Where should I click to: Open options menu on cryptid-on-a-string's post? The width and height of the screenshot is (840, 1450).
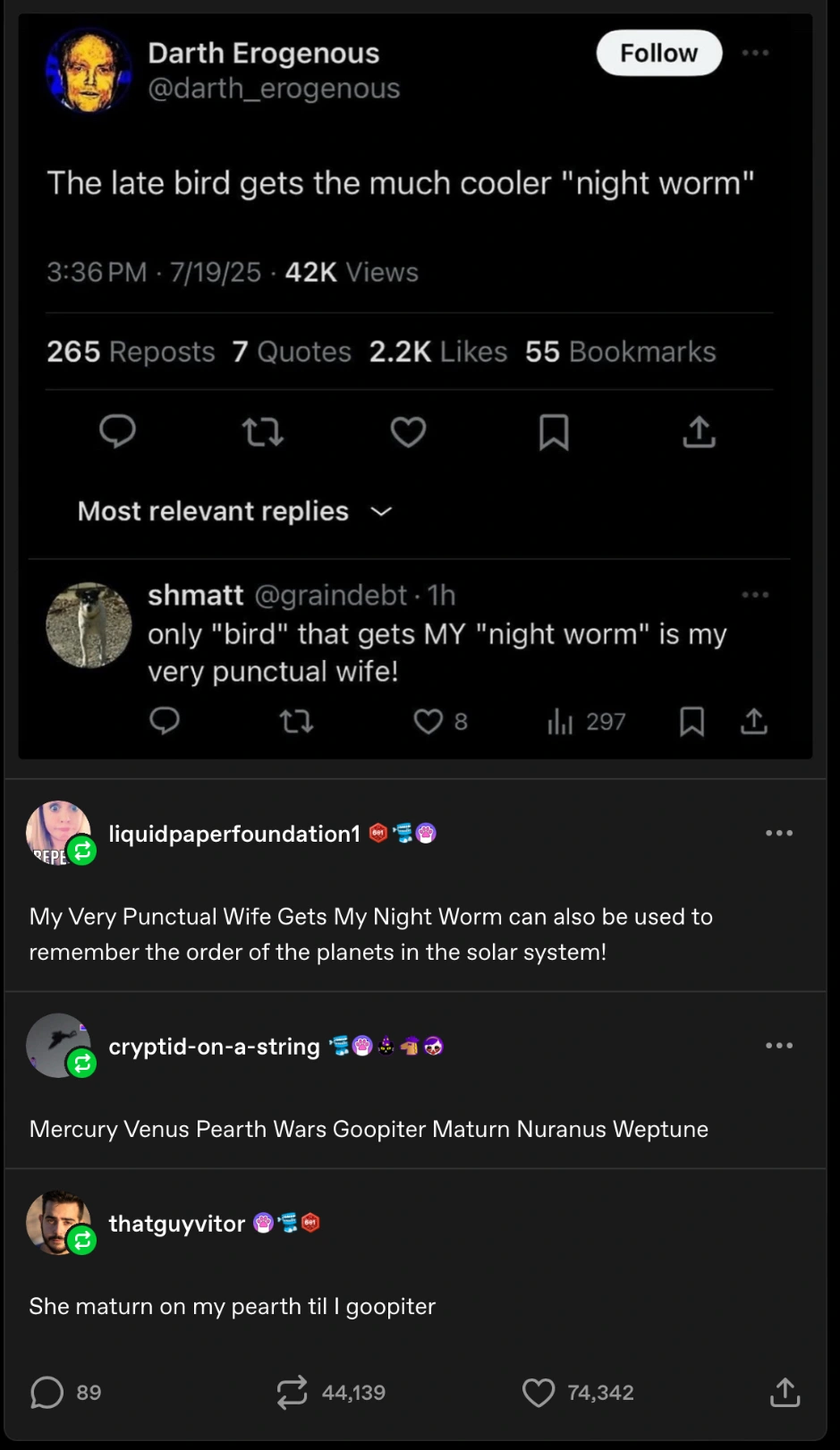[778, 1045]
